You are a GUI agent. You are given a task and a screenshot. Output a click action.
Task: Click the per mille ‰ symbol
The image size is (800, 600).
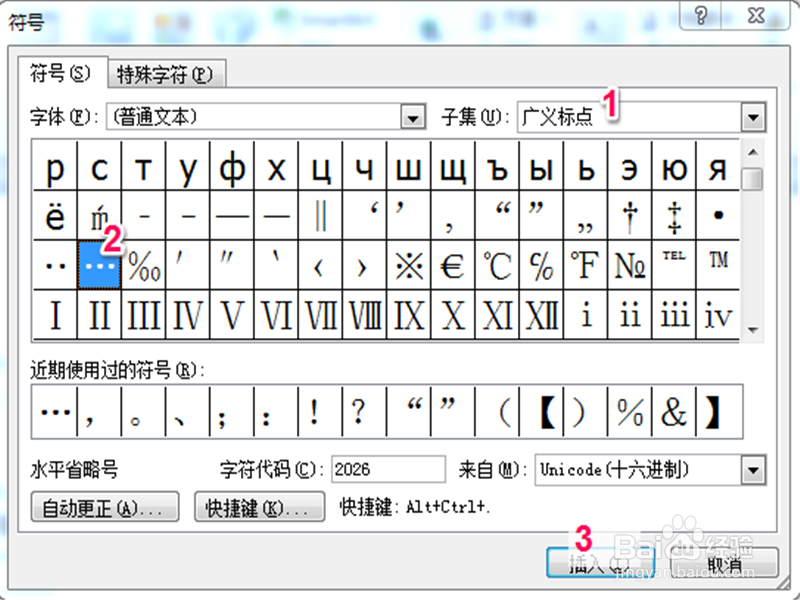(x=143, y=265)
